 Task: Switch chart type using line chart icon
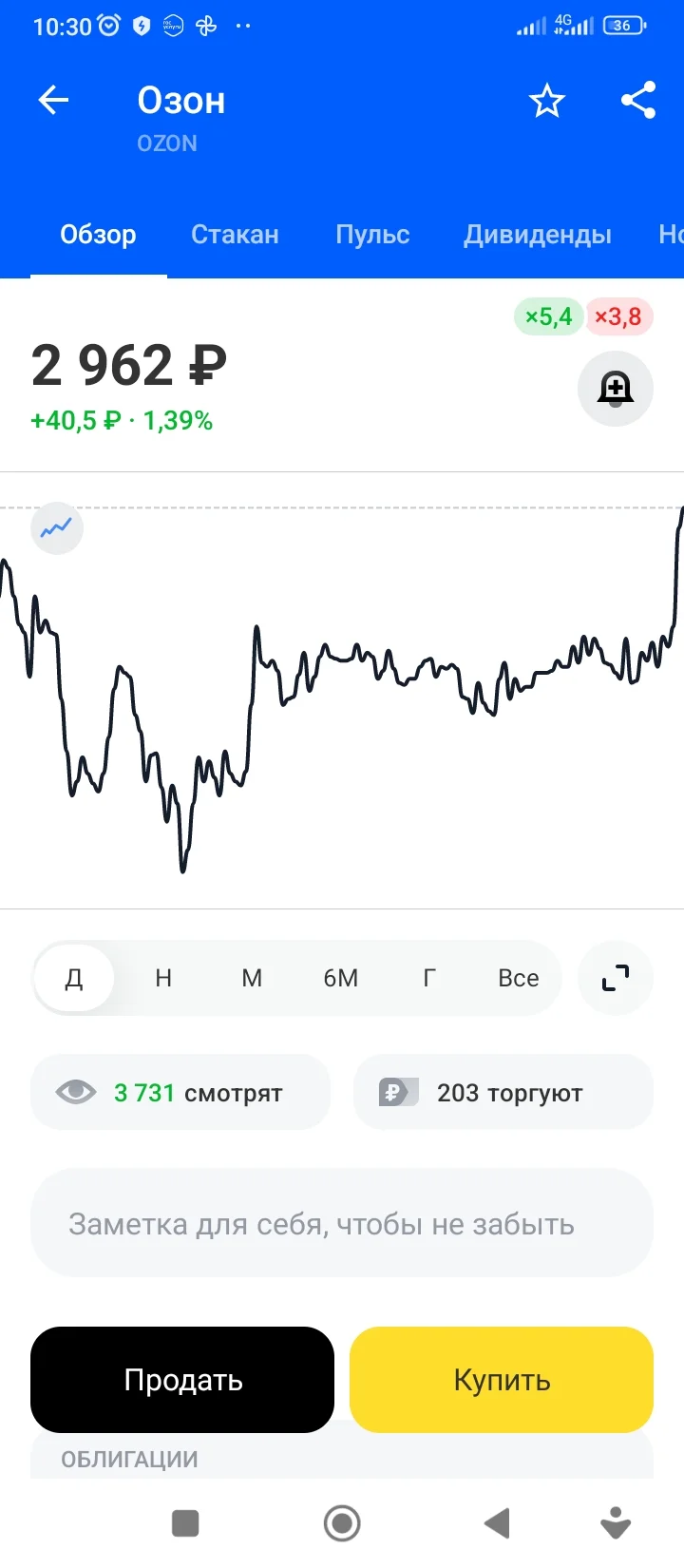[x=57, y=527]
